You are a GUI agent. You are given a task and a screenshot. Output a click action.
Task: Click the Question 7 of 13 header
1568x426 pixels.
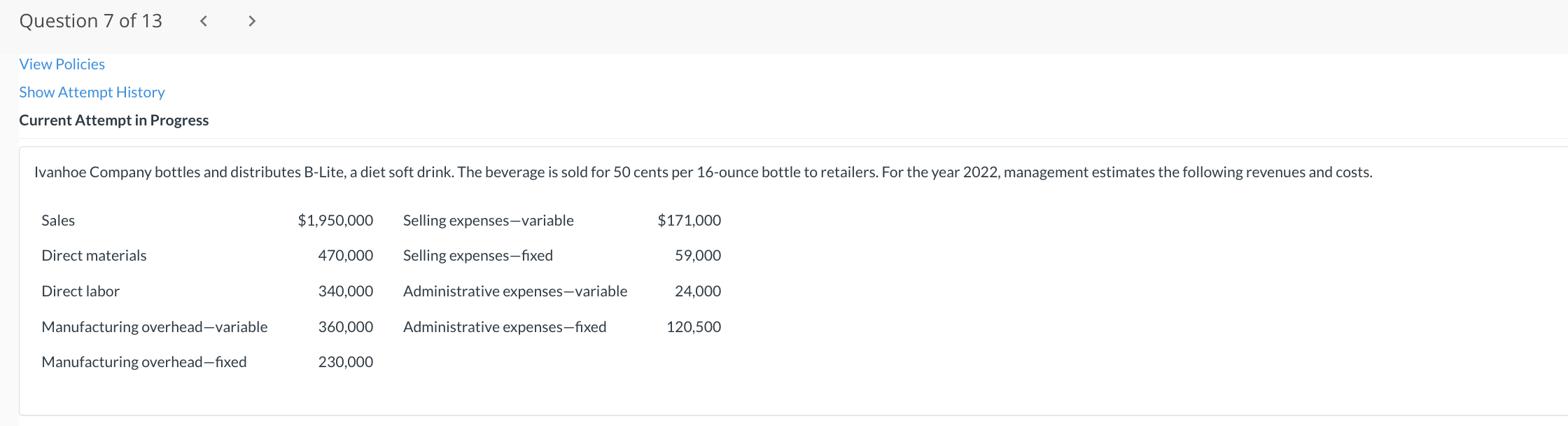(90, 21)
